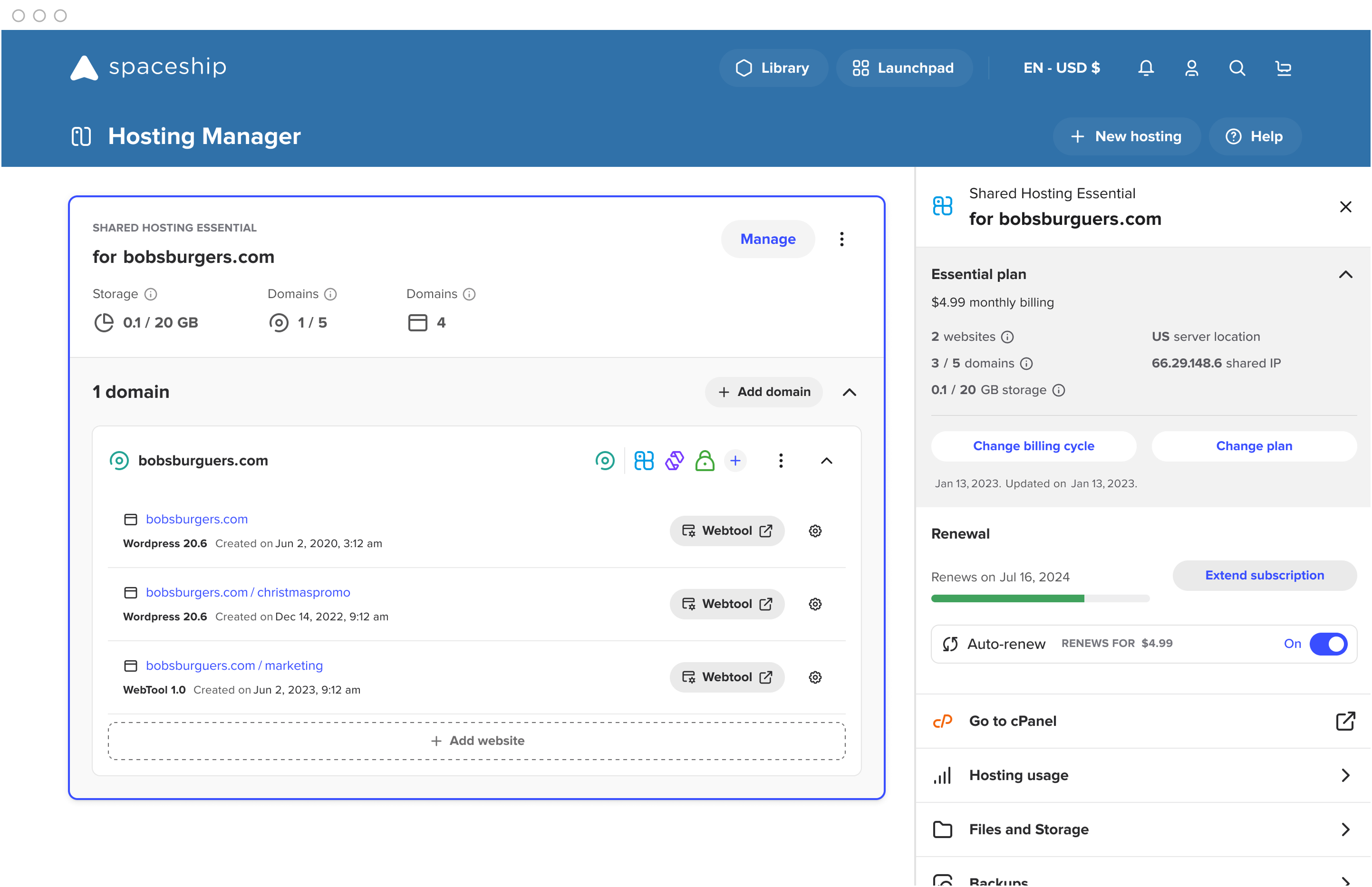1372x887 pixels.
Task: Open settings gear for the christmaspromo website
Action: coord(815,604)
